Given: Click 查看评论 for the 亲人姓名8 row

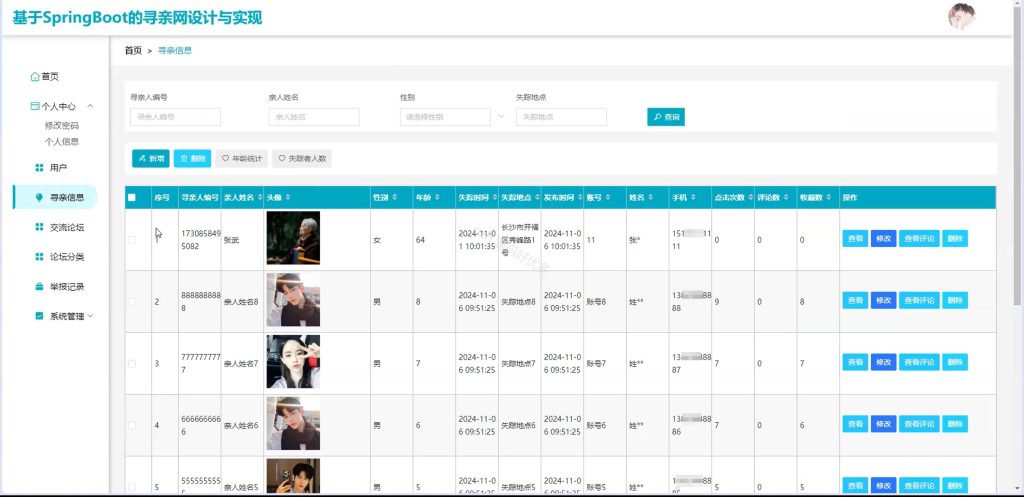Looking at the screenshot, I should tap(919, 300).
